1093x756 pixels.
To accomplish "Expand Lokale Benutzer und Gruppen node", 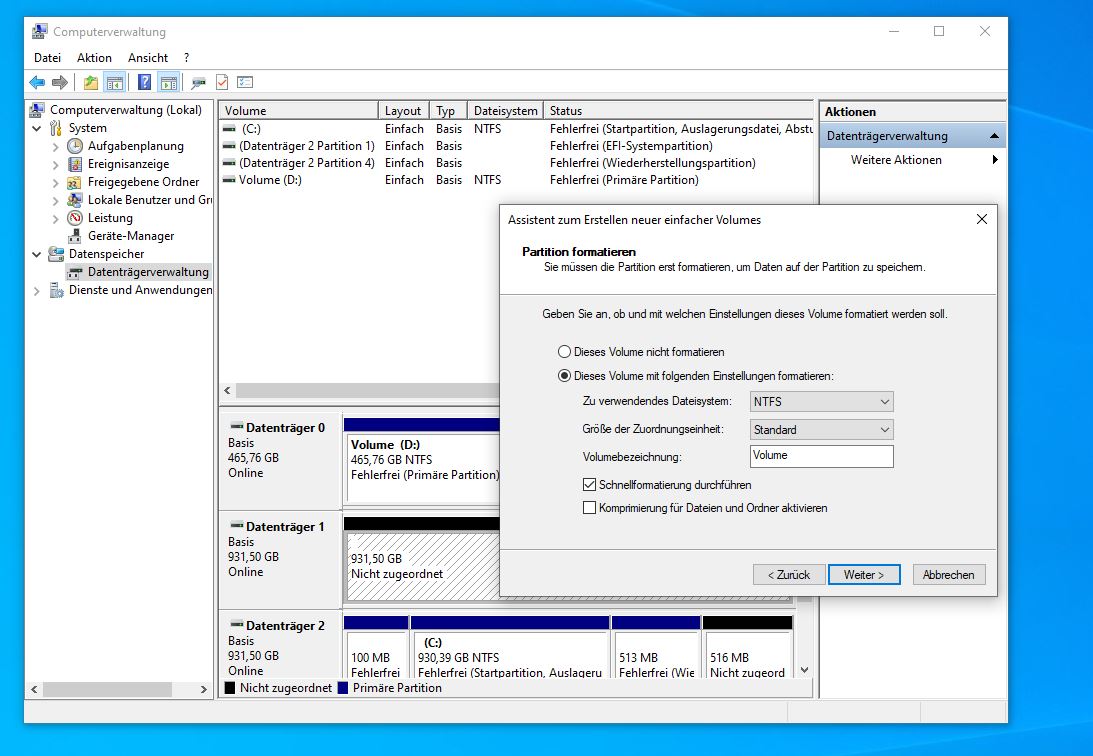I will (x=56, y=201).
